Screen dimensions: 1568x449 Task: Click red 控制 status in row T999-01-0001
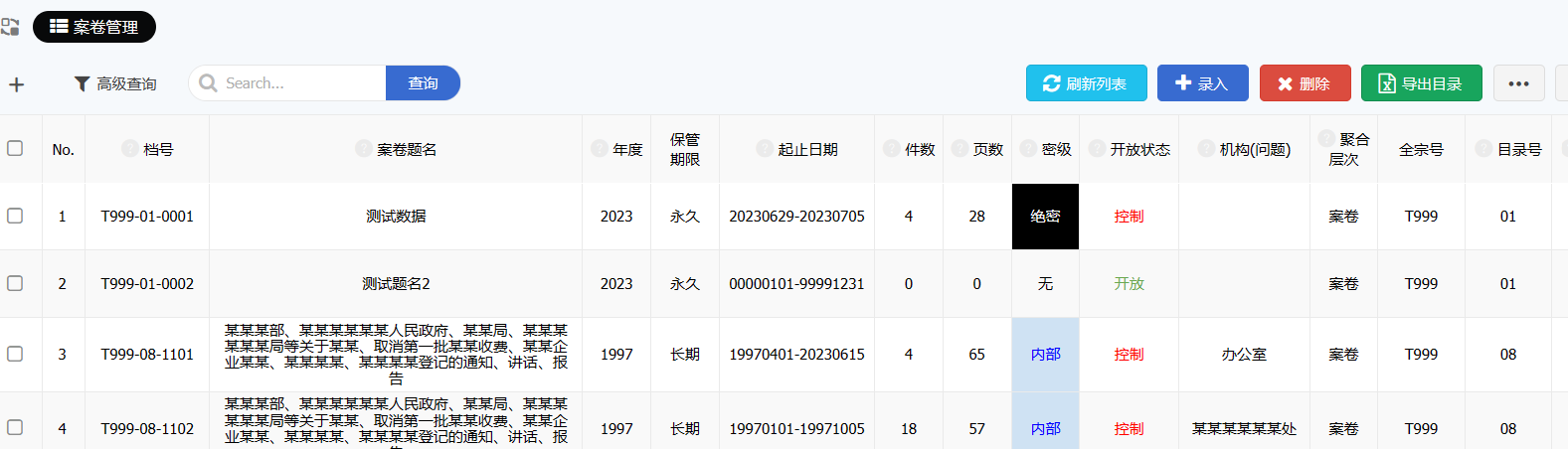click(x=1129, y=216)
